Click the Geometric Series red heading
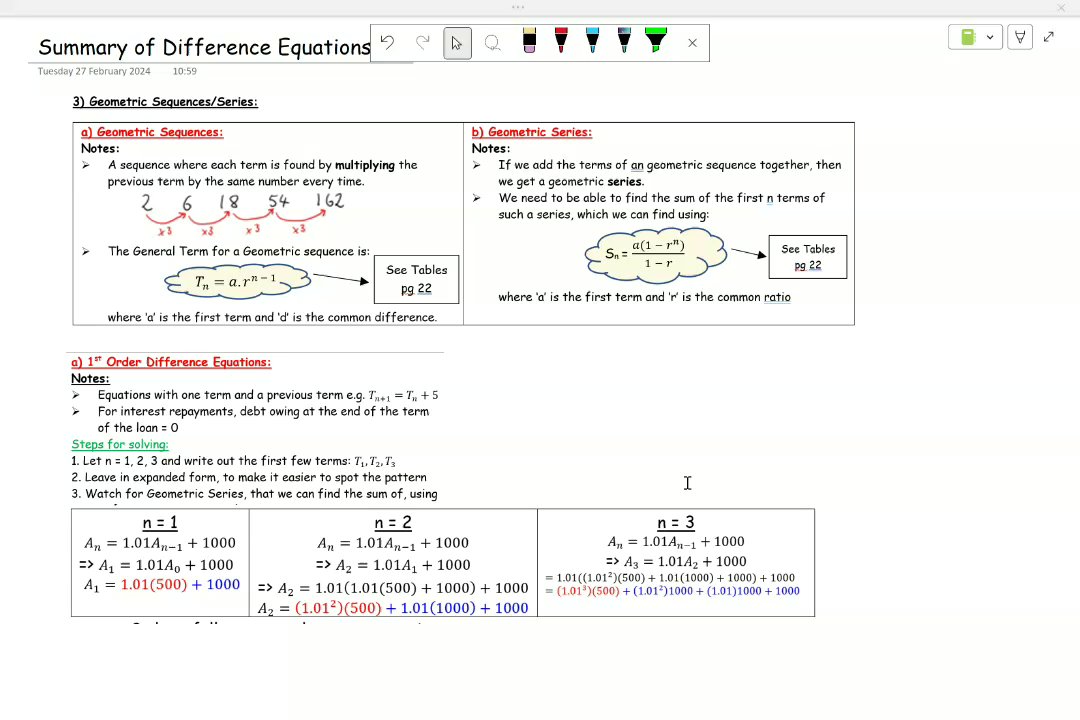This screenshot has width=1080, height=720. tap(531, 132)
